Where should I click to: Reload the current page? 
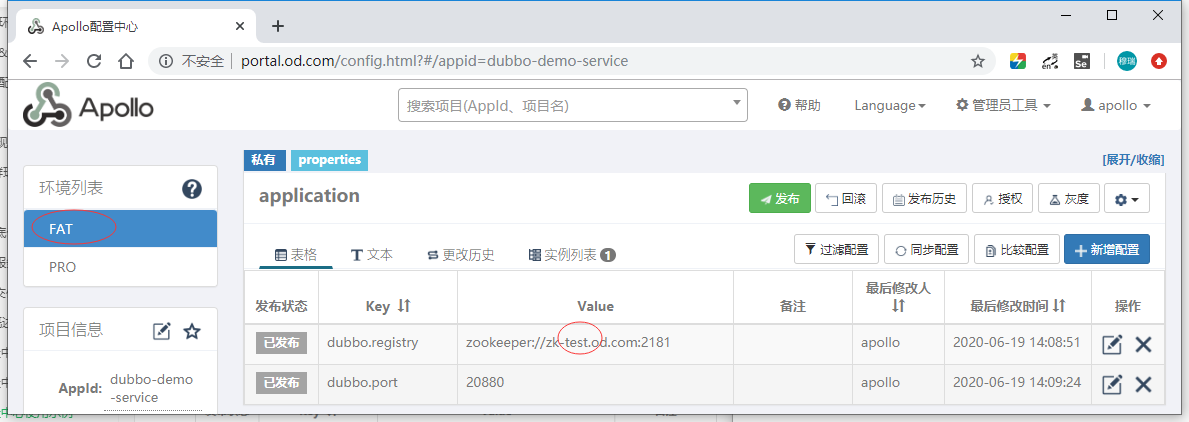94,61
